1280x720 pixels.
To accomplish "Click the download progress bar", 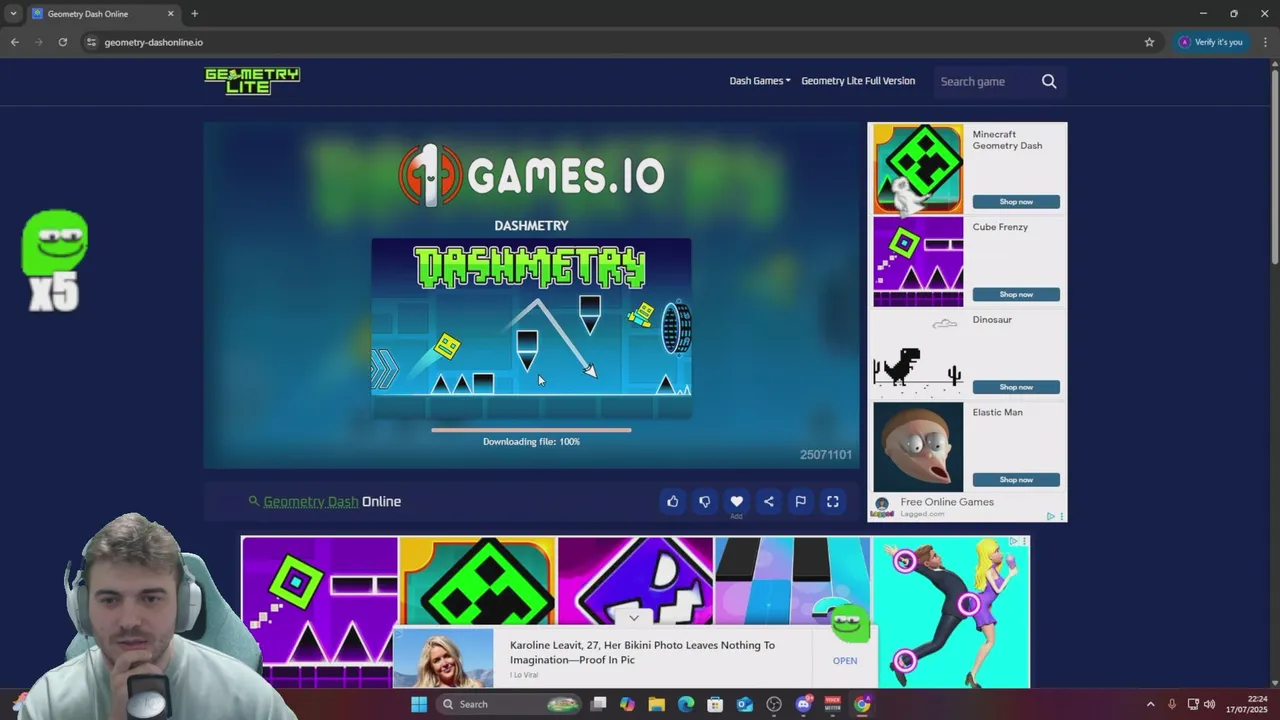I will [531, 430].
